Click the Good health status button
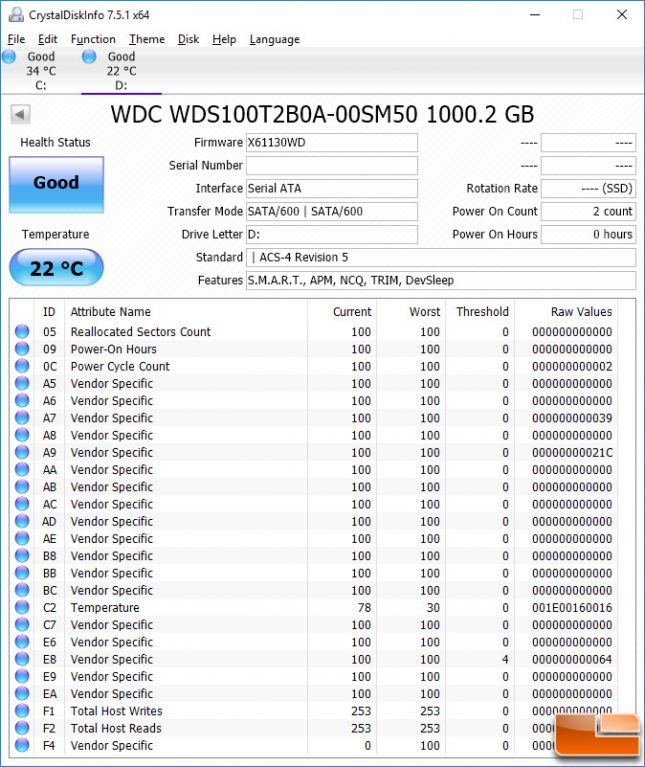This screenshot has width=645, height=767. click(56, 184)
